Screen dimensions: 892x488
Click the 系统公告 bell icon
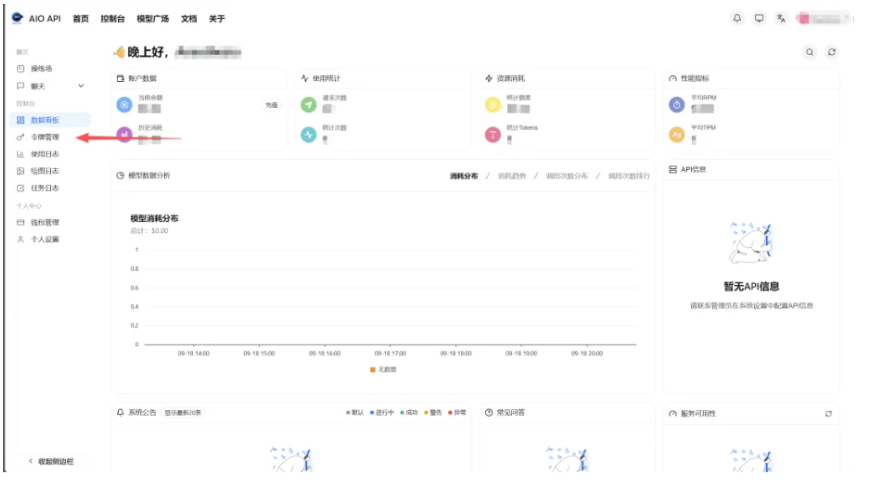pos(120,413)
